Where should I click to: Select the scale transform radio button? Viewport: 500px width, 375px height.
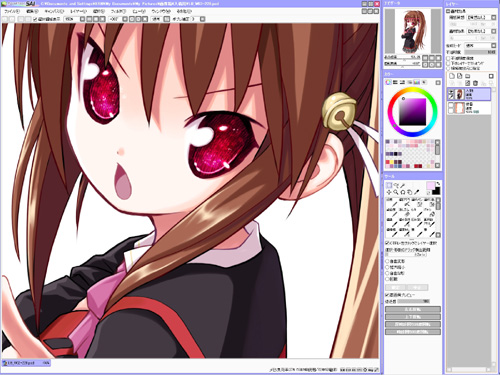pos(388,267)
